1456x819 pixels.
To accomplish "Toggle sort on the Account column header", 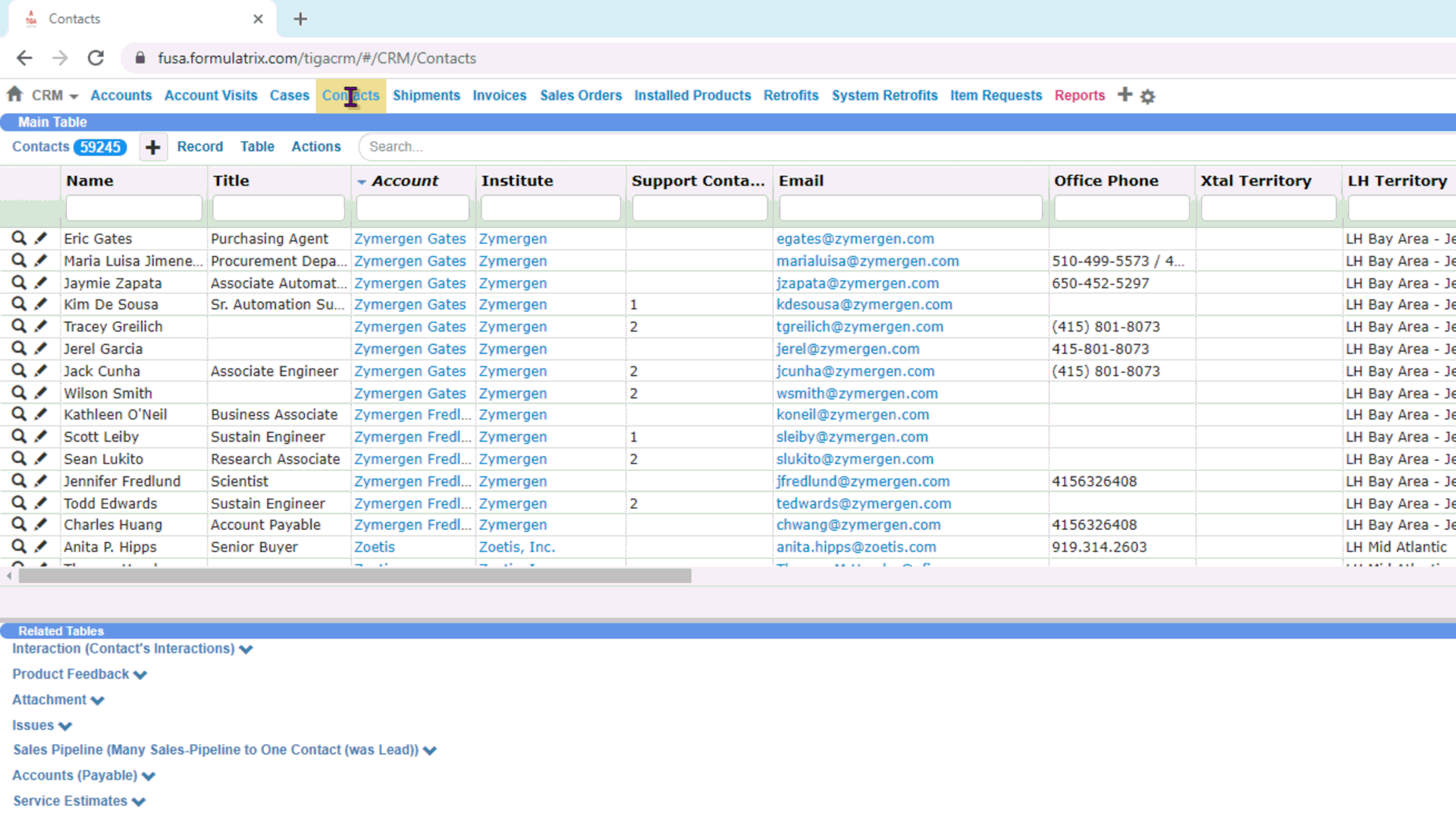I will pyautogui.click(x=405, y=180).
